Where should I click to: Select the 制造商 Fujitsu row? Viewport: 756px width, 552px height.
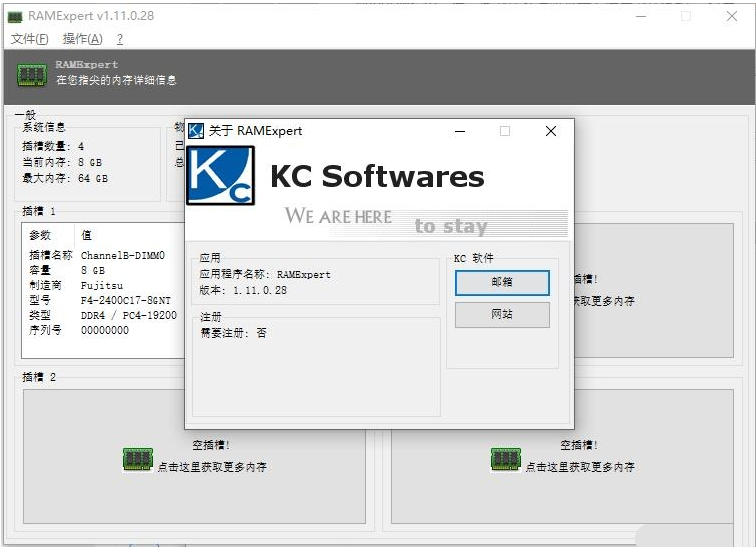pos(100,285)
